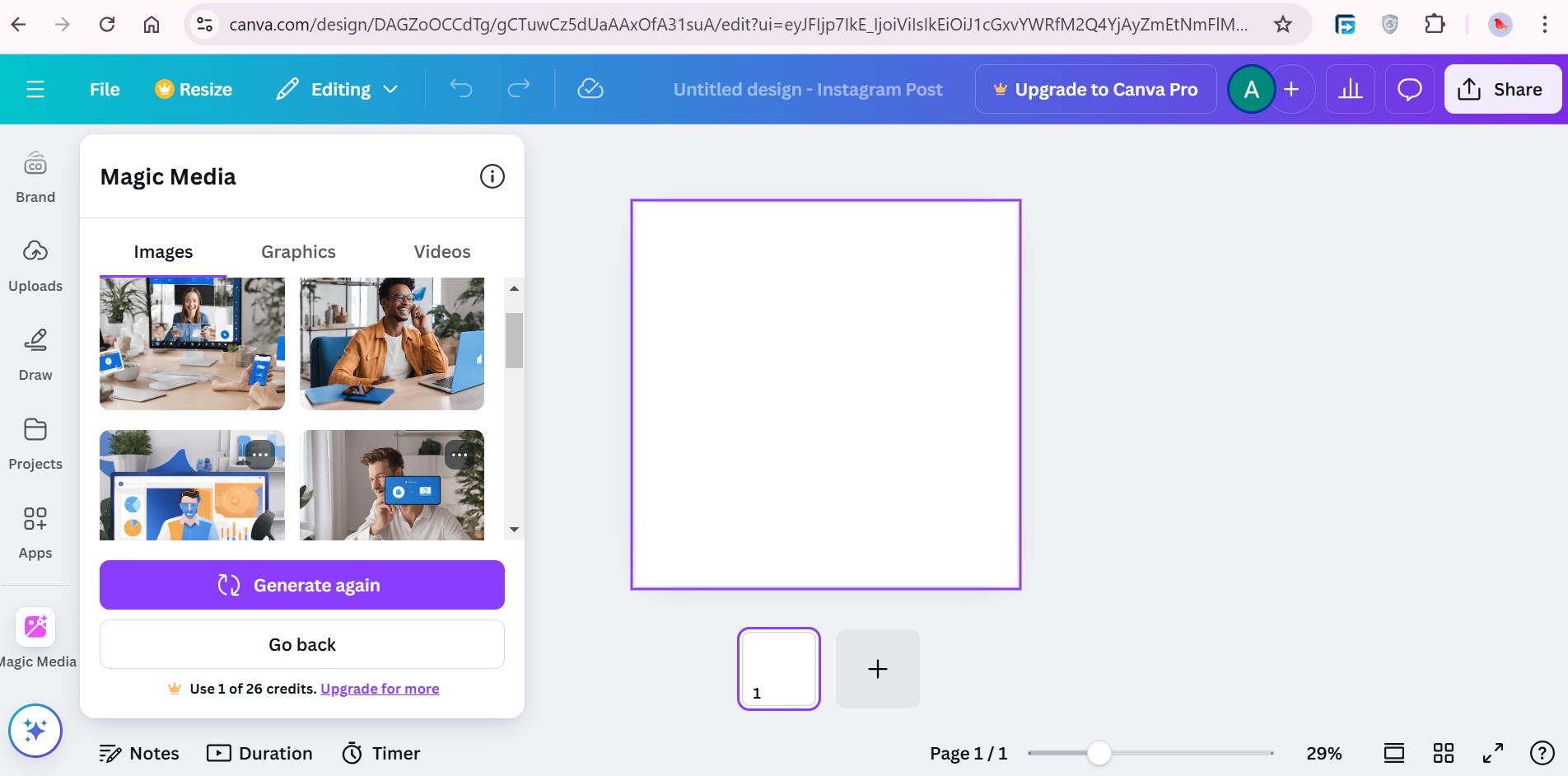Open the Canva AI assistant sparkle icon
The width and height of the screenshot is (1568, 776).
(35, 730)
